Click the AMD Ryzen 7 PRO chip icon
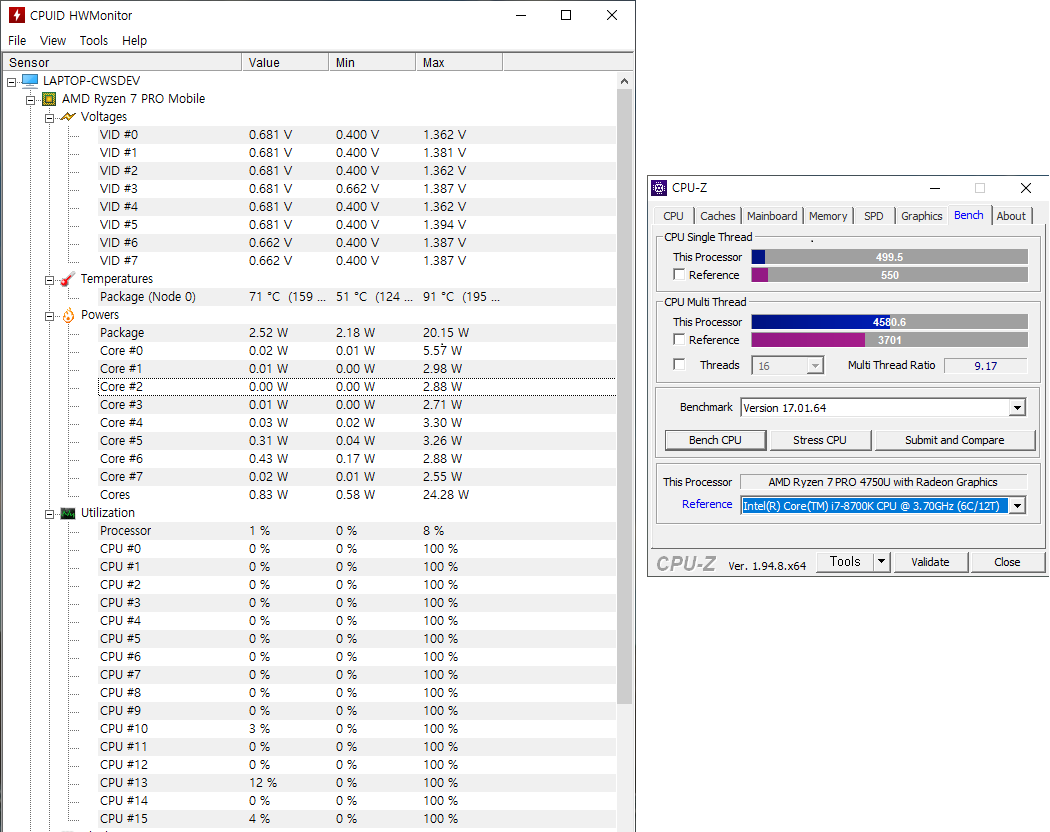This screenshot has height=832, width=1050. pyautogui.click(x=49, y=99)
